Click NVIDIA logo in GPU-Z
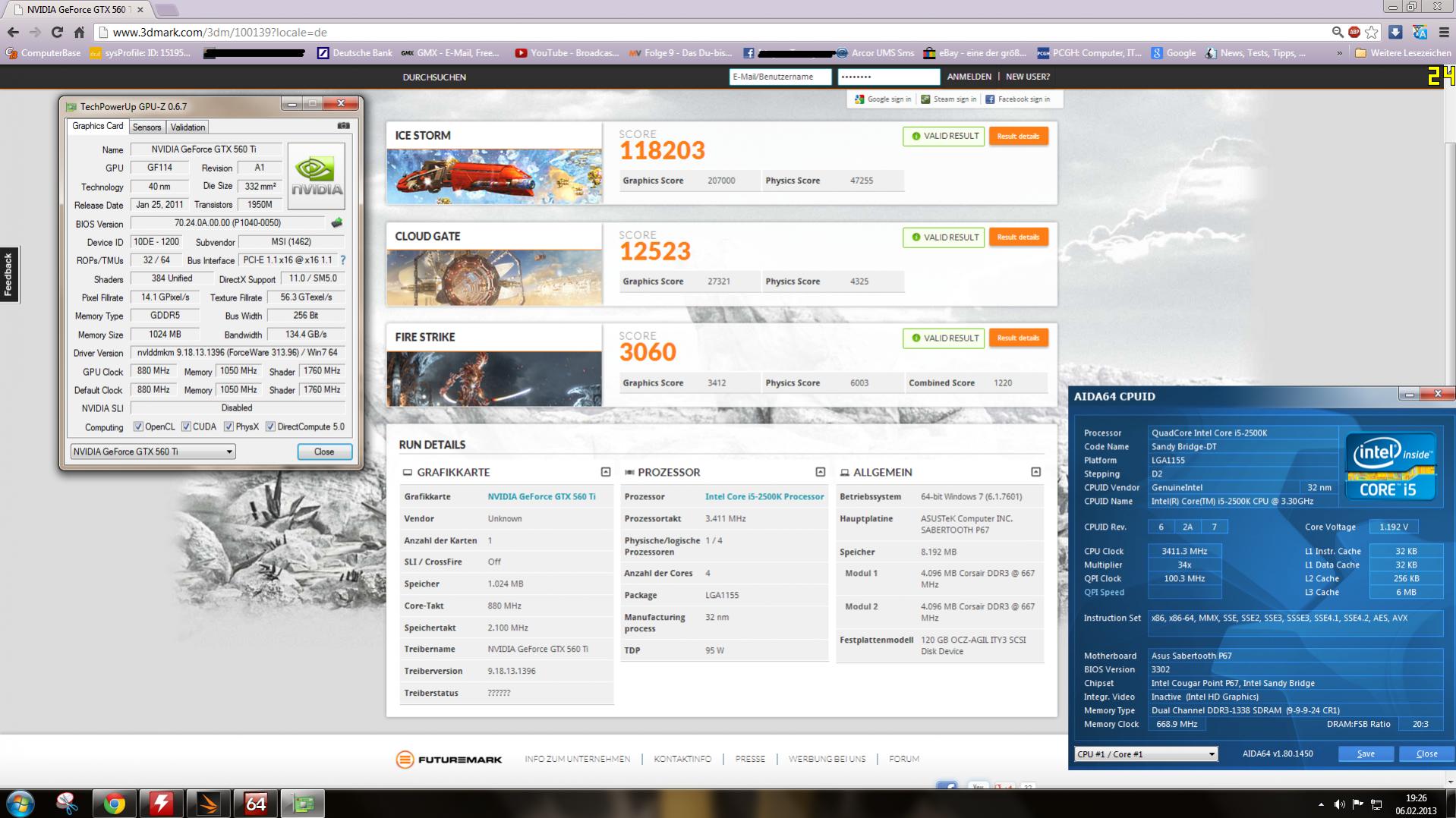 [x=317, y=176]
